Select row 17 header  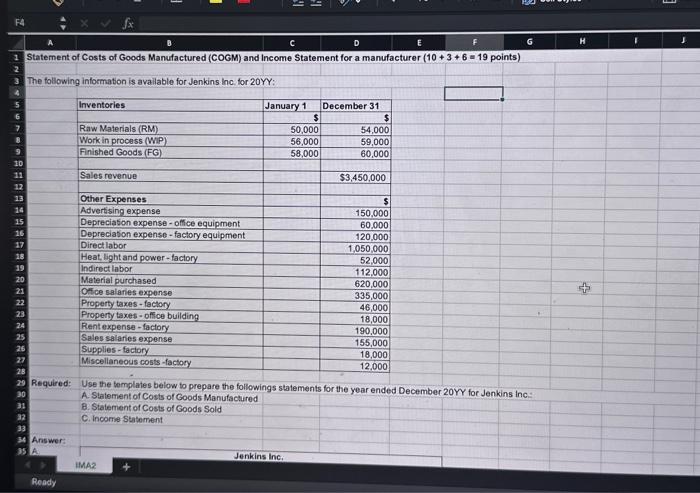(x=19, y=245)
